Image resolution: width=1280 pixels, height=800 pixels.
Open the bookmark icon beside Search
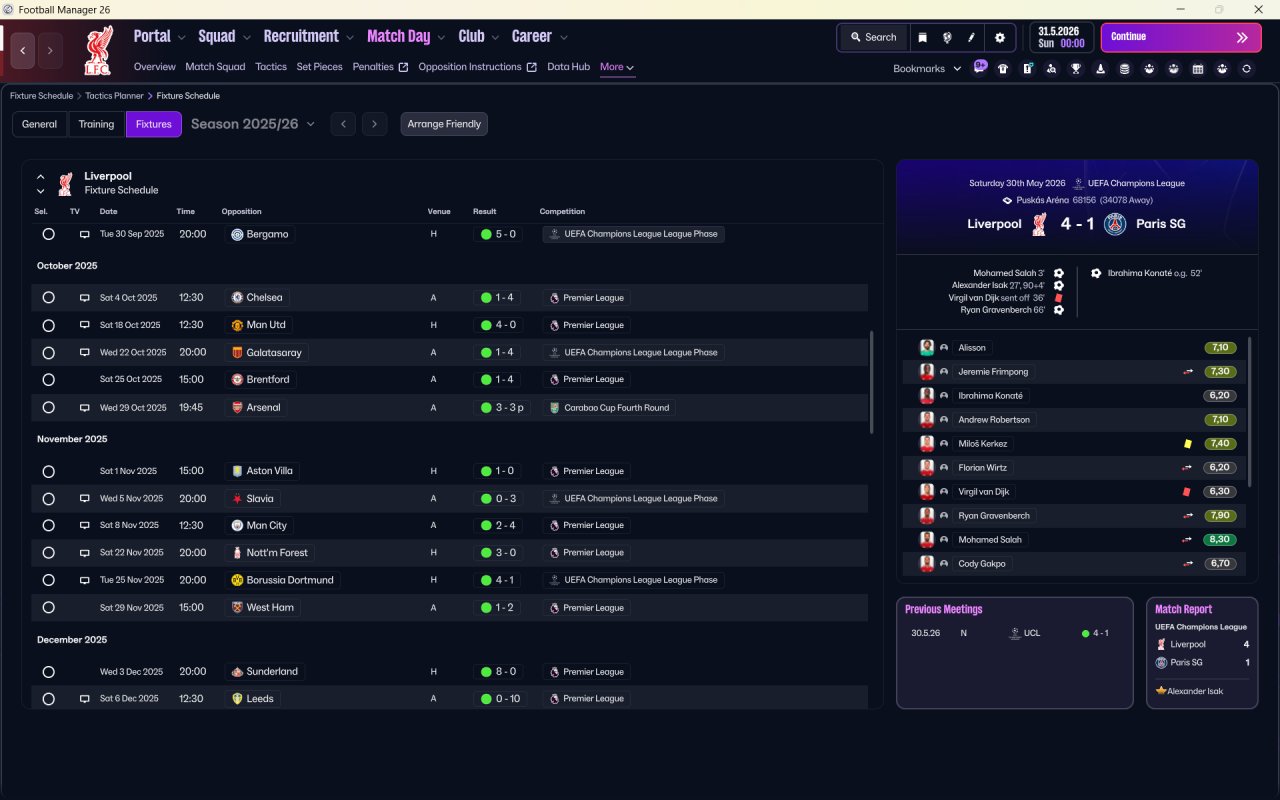pyautogui.click(x=922, y=37)
